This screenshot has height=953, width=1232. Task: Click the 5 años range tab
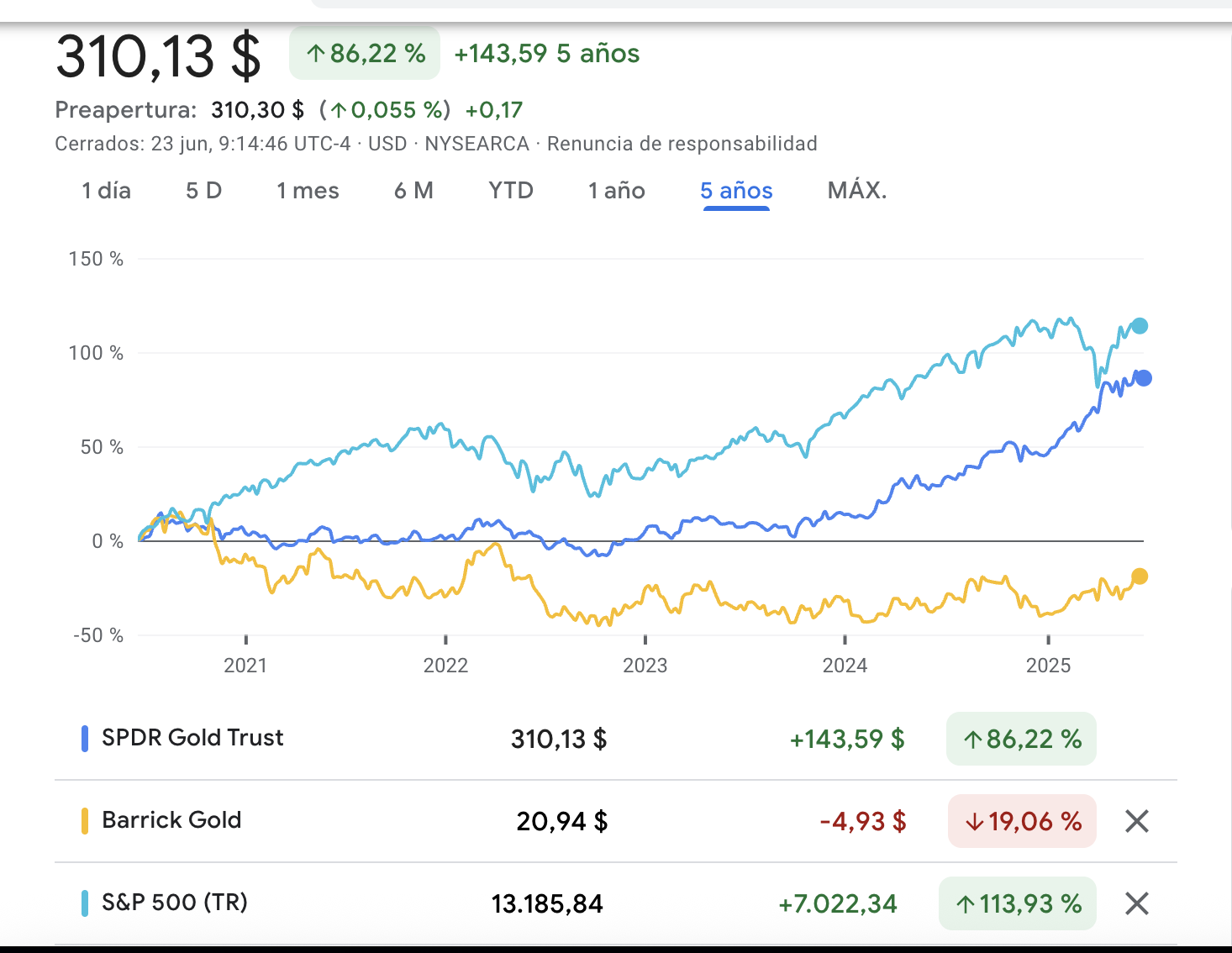coord(736,191)
